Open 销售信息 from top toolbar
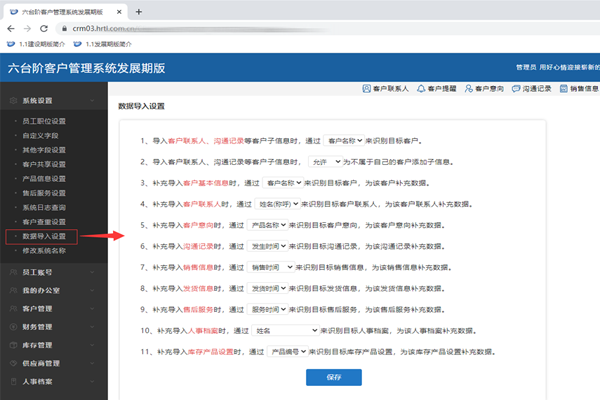Screen dimensions: 600x400 (579, 89)
